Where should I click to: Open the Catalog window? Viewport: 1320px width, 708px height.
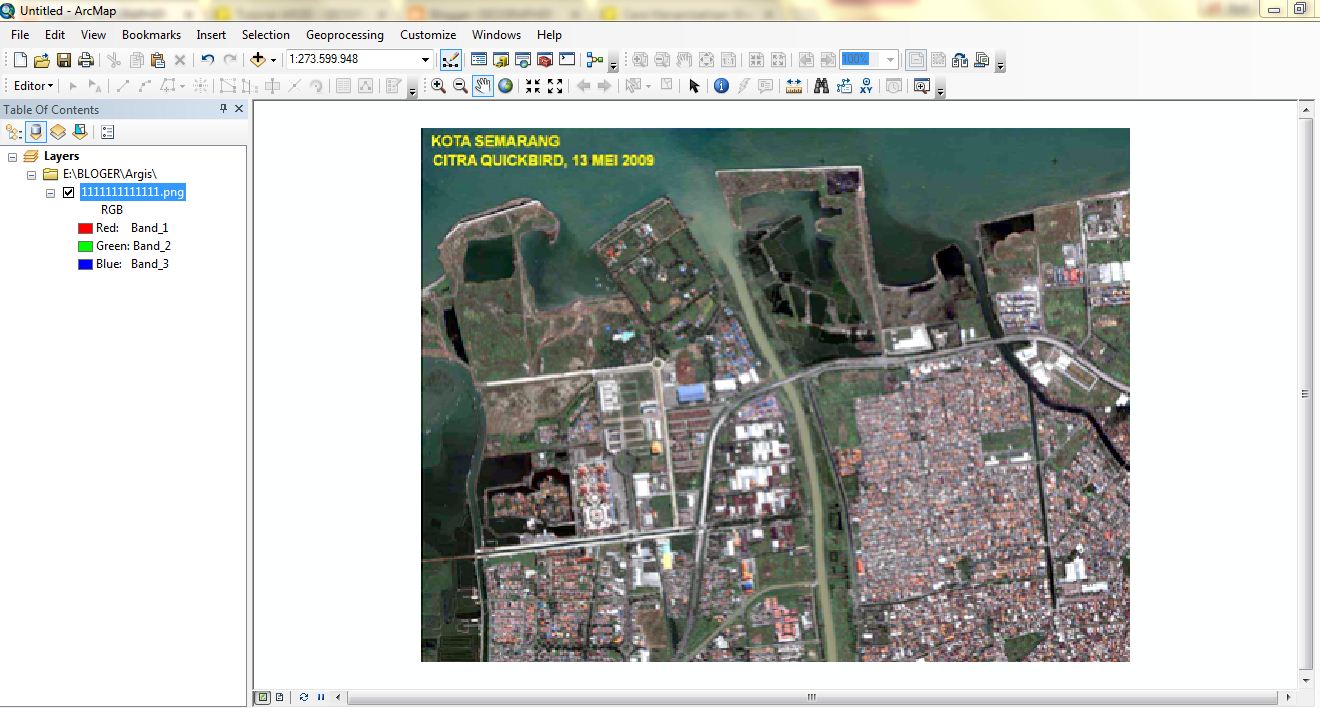(499, 59)
